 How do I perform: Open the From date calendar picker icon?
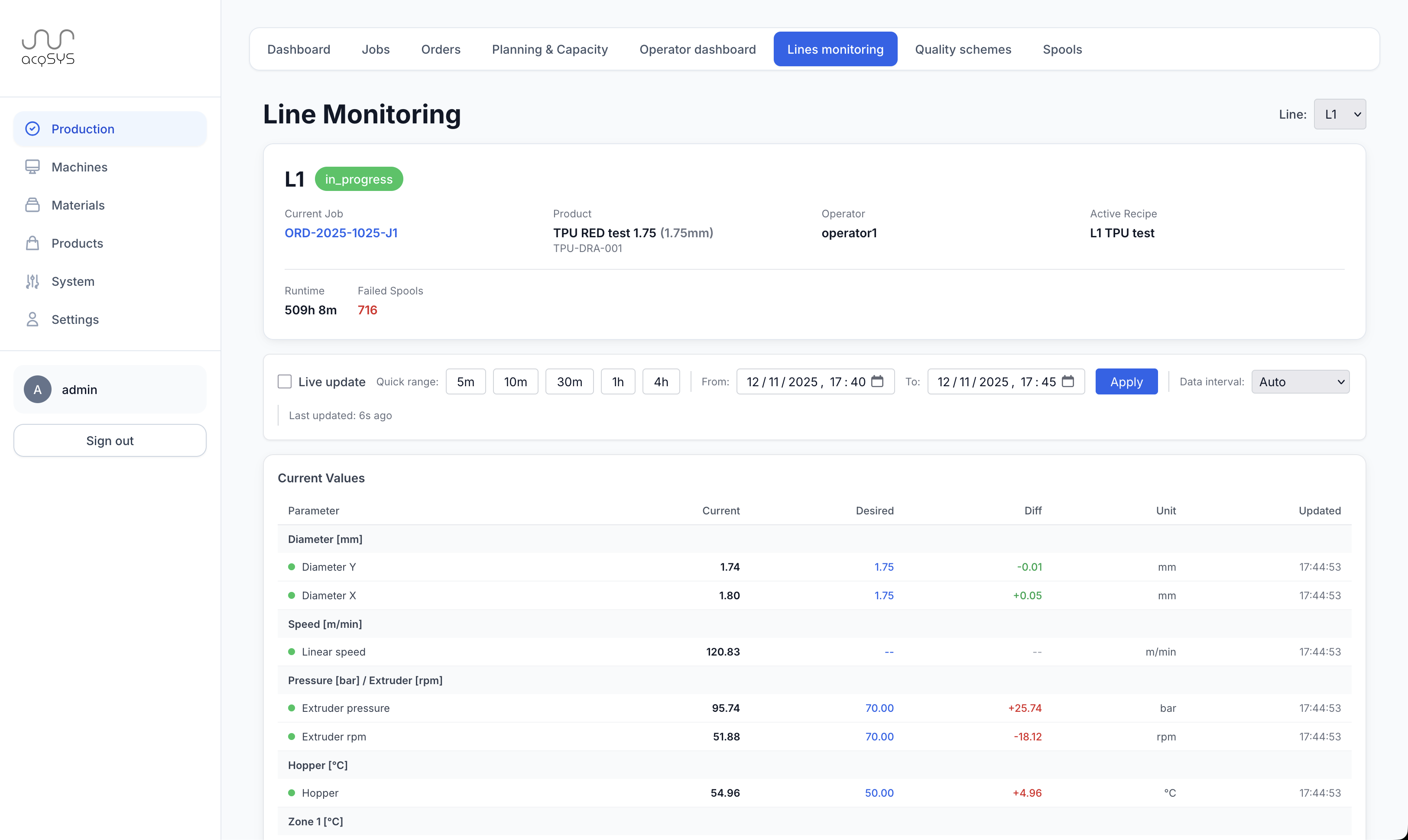(877, 381)
